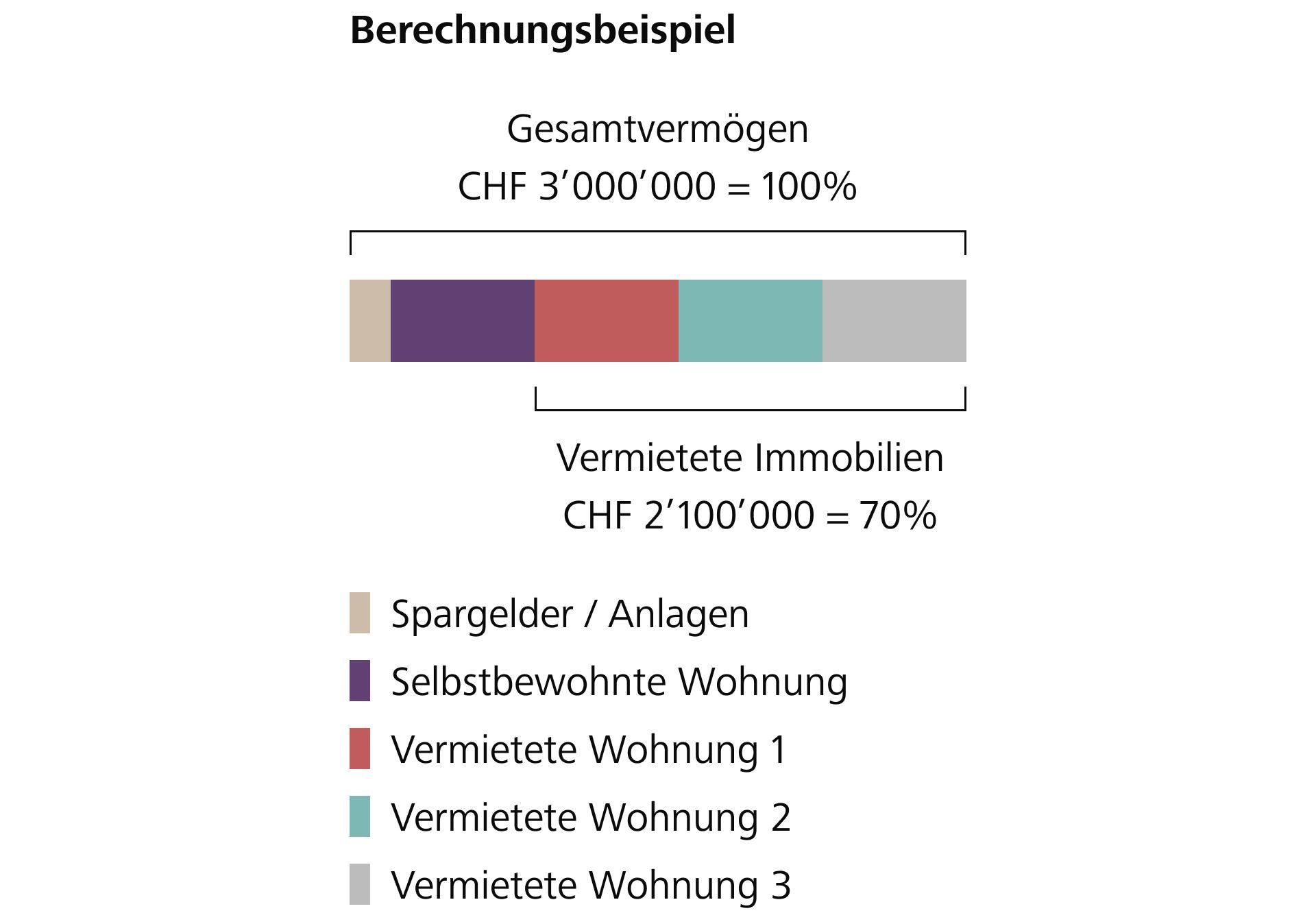Click the "Selbstbewohnte Wohnung" legend label

coord(619,682)
